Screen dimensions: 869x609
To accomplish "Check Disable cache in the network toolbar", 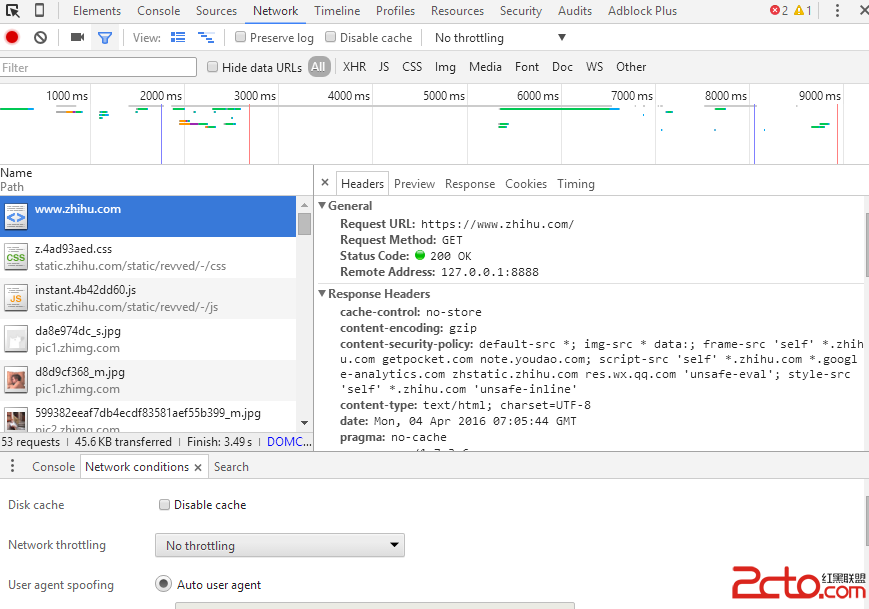I will coord(330,37).
